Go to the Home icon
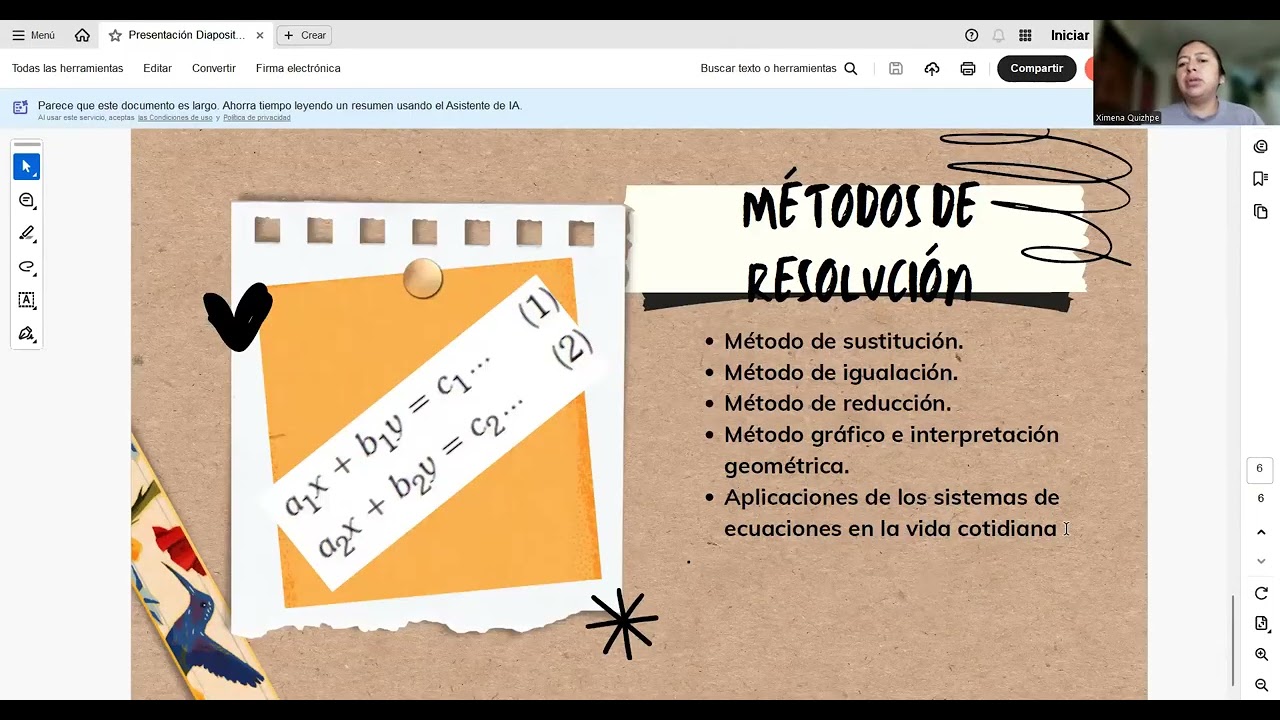This screenshot has width=1280, height=720. pyautogui.click(x=82, y=35)
